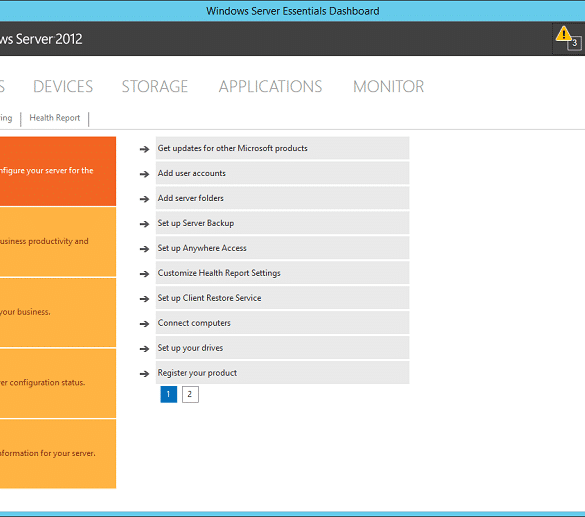Viewport: 585px width, 517px height.
Task: Open the Connect computers task
Action: pos(282,323)
